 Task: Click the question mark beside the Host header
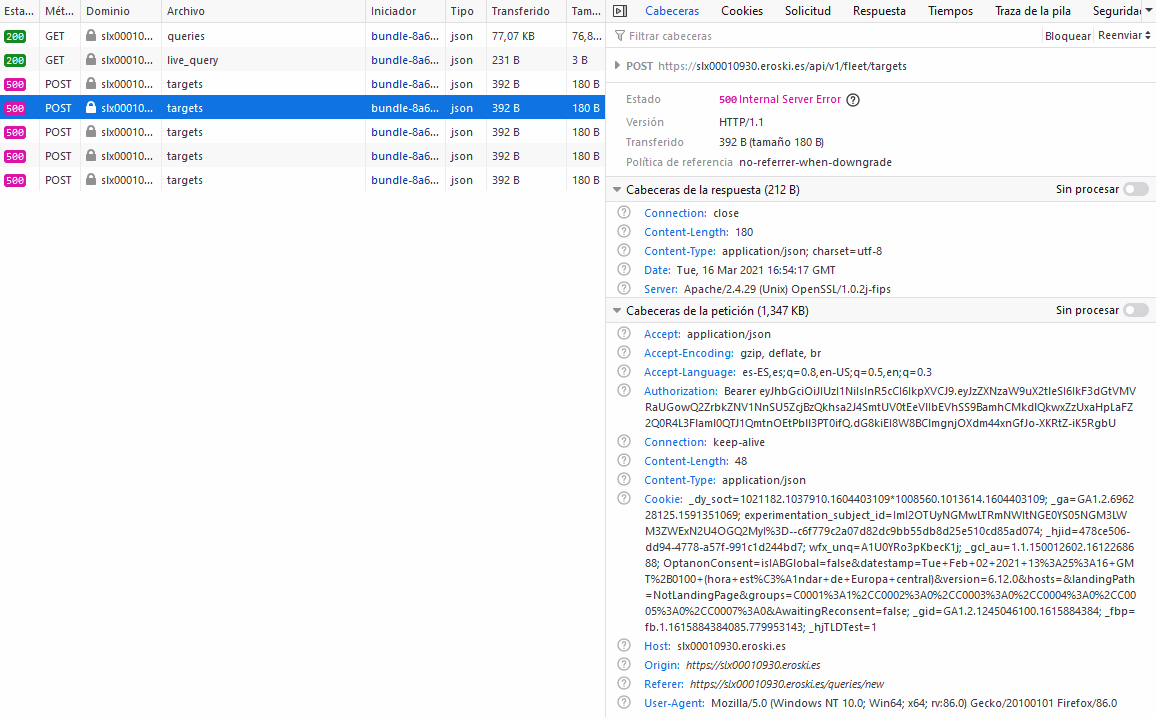pyautogui.click(x=623, y=646)
